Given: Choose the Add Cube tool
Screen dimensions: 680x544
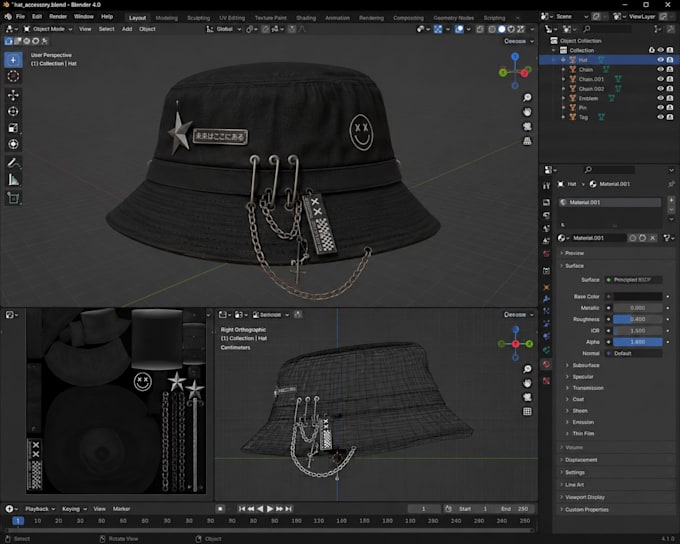Looking at the screenshot, I should [13, 198].
